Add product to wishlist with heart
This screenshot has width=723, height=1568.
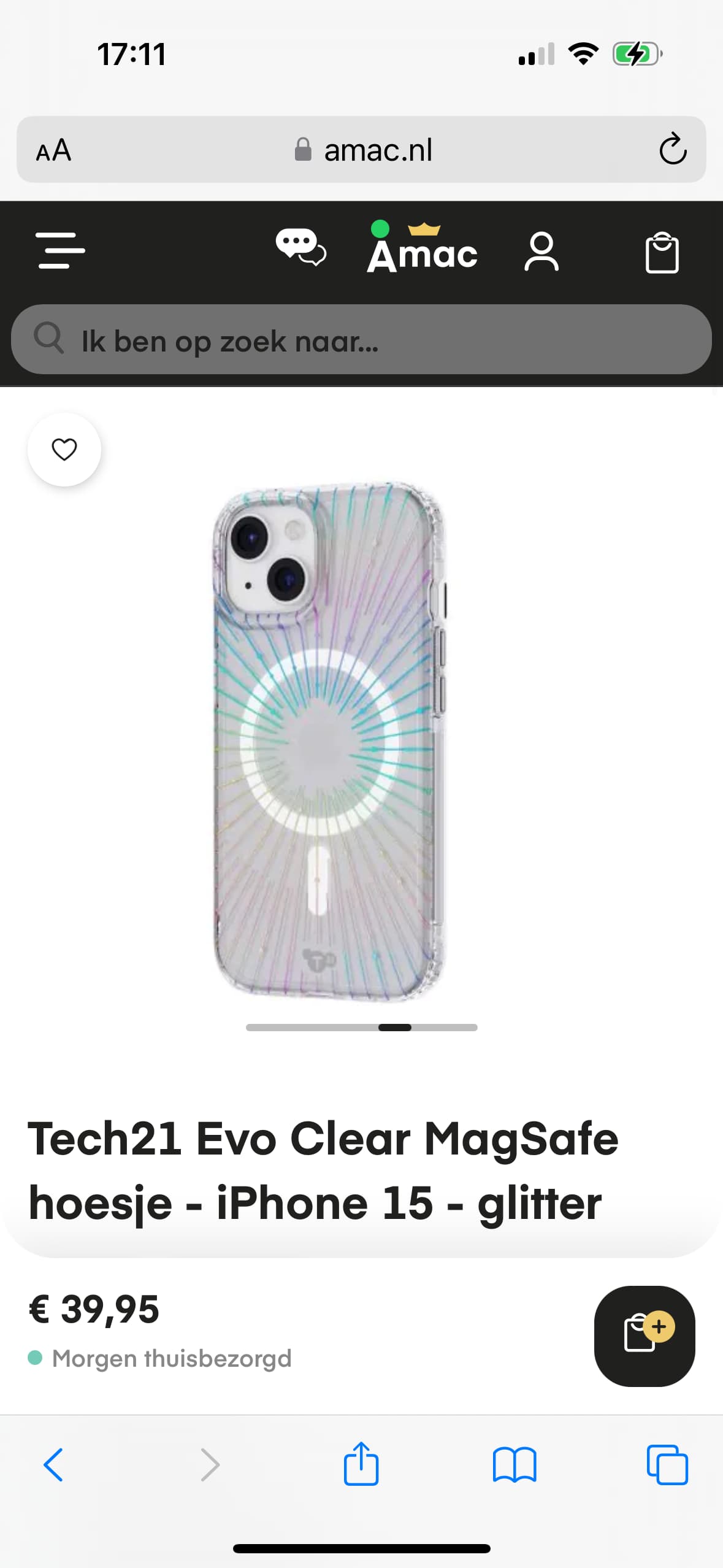64,450
